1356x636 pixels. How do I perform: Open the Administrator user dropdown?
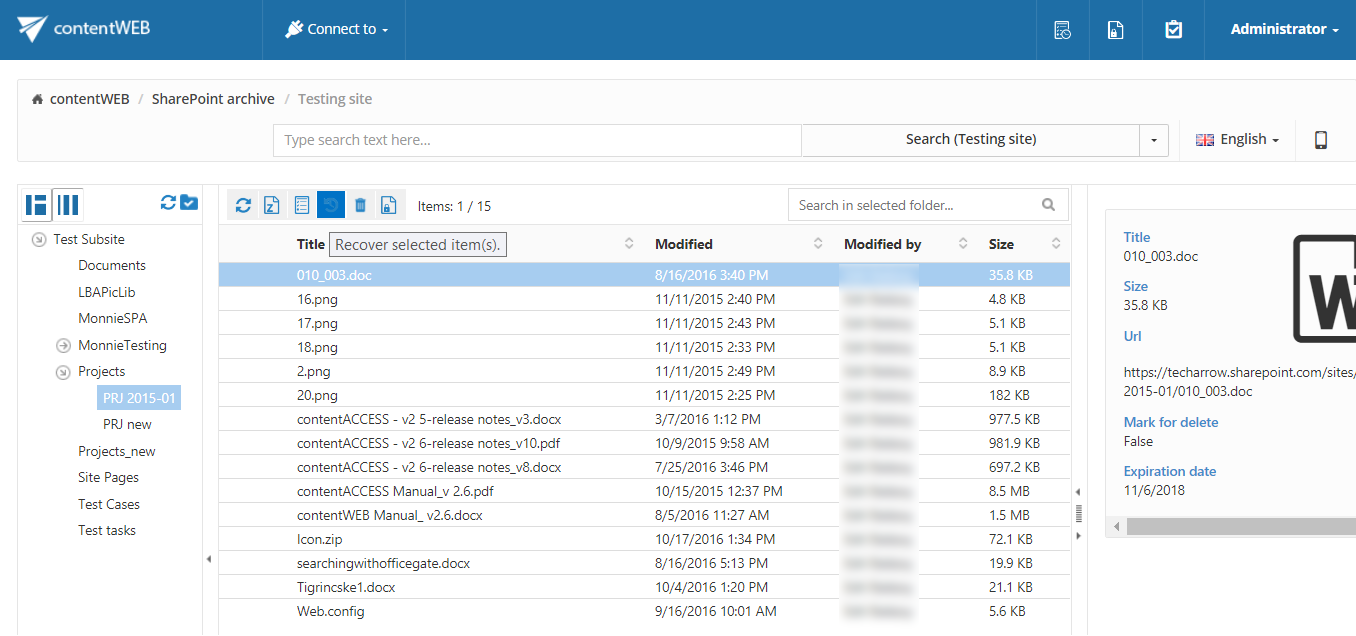[1284, 30]
